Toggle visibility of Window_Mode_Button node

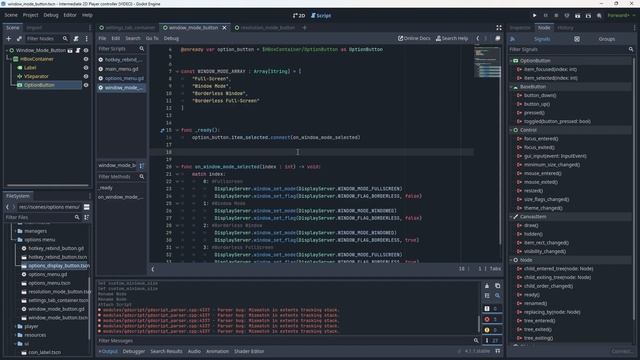tap(86, 51)
